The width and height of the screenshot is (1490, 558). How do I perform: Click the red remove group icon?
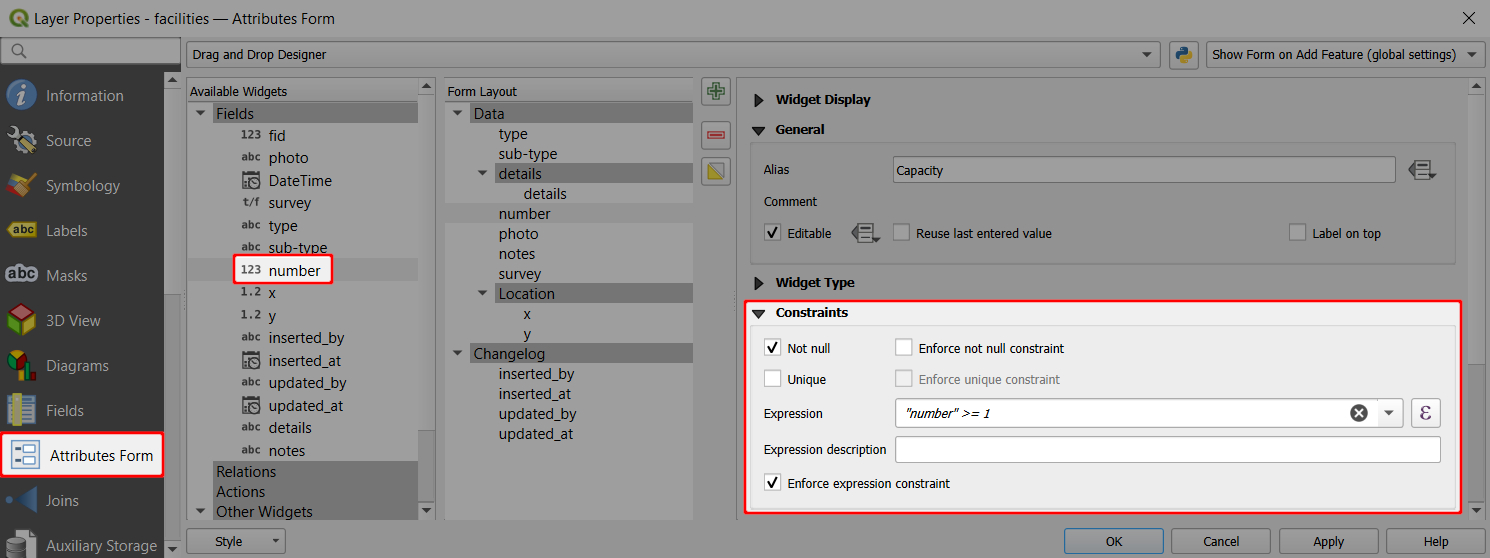[x=715, y=133]
